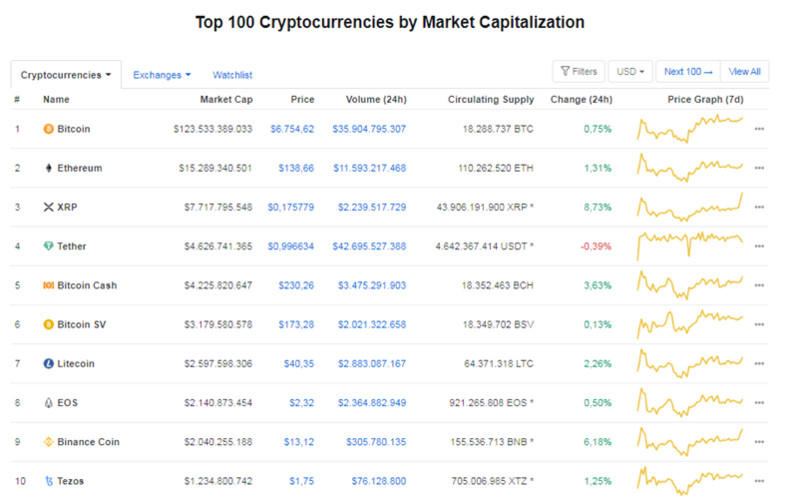The height and width of the screenshot is (500, 798).
Task: Open Bitcoin 7-day price graph
Action: coord(690,129)
